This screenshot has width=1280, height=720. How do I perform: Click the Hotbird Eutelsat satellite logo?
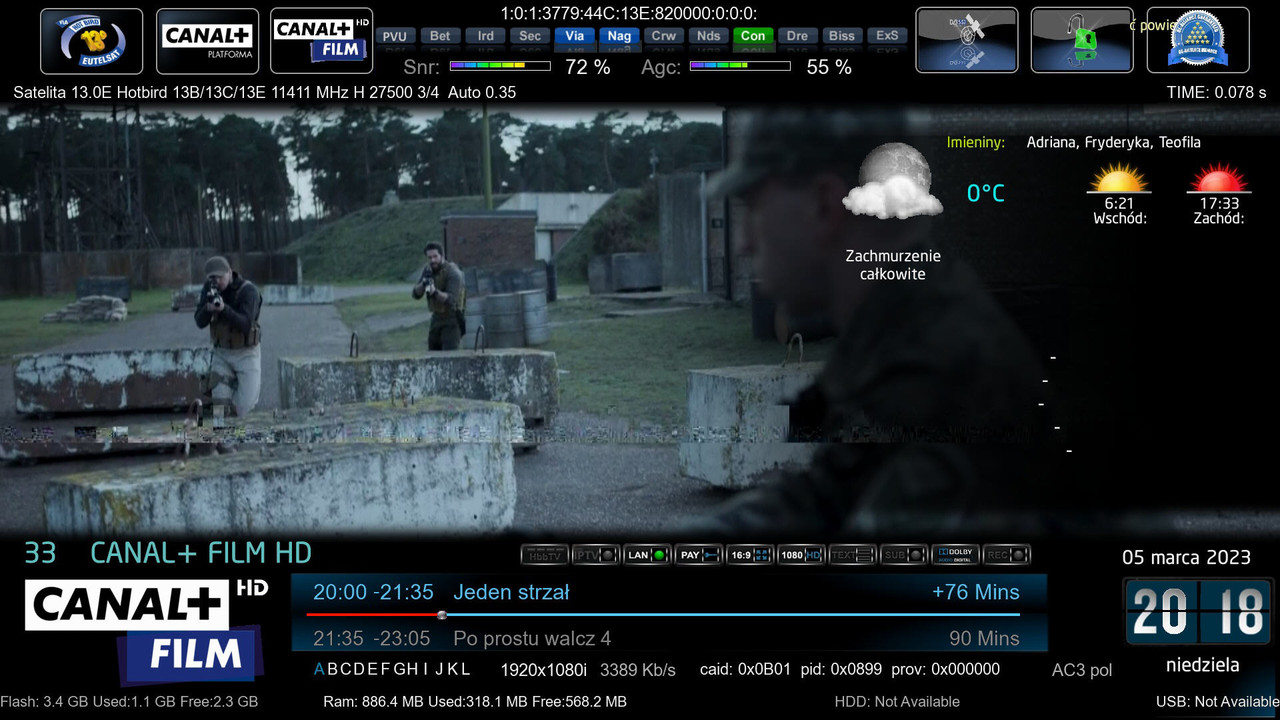(x=92, y=41)
